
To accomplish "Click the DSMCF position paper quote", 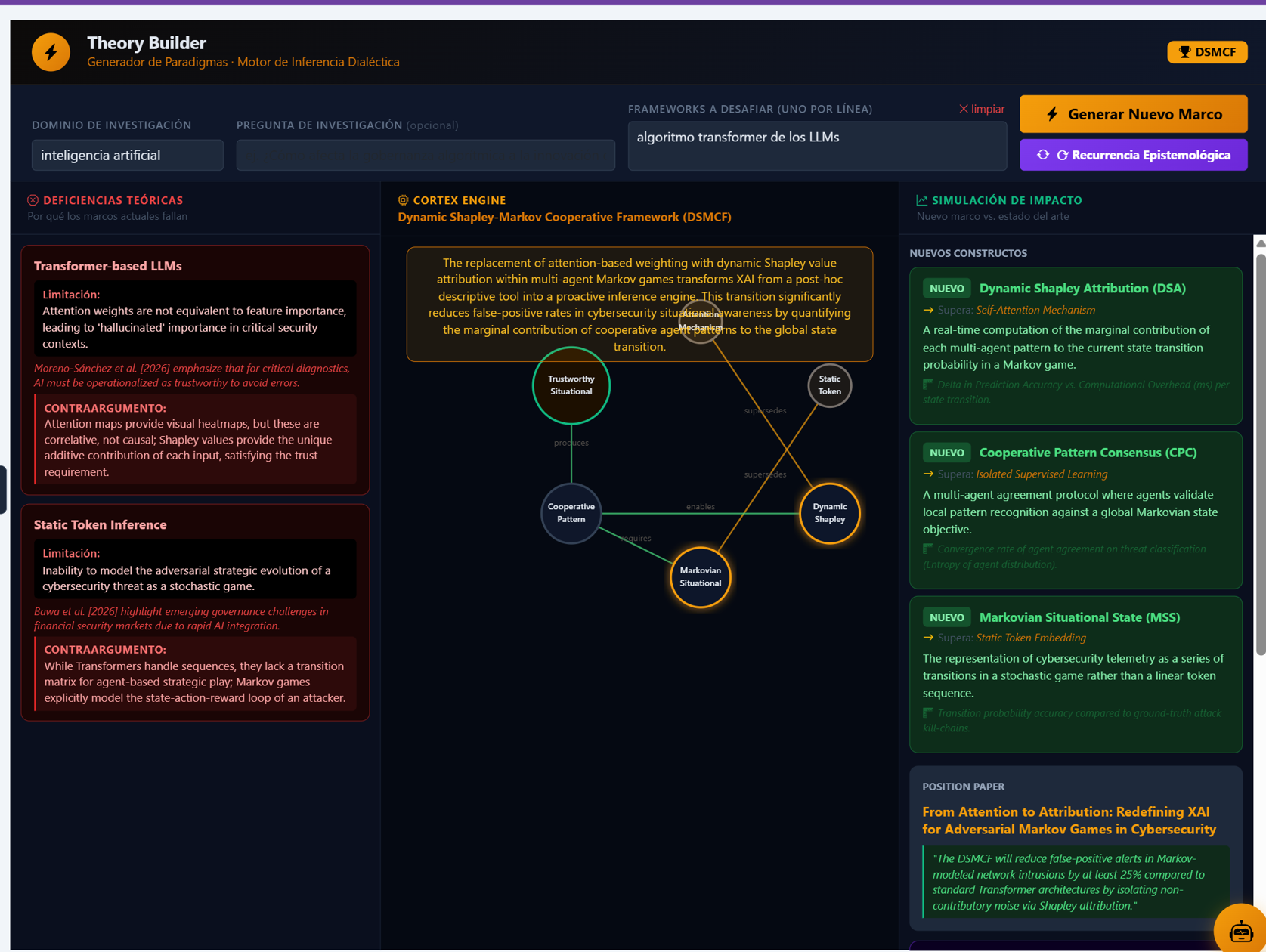I will 1076,882.
